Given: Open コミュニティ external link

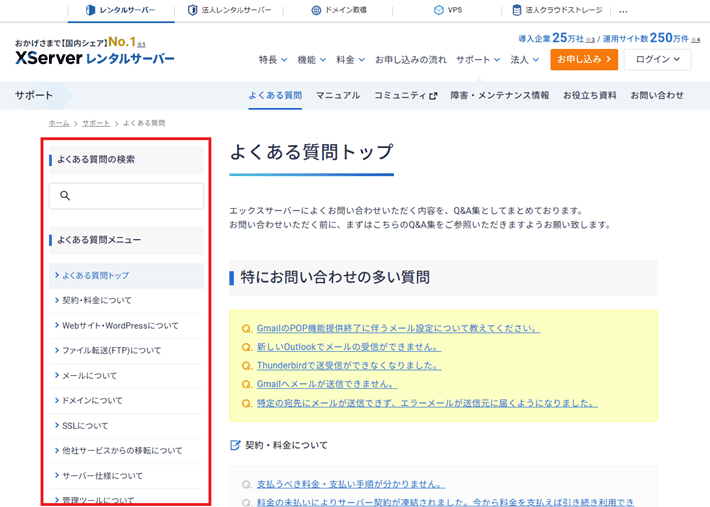Looking at the screenshot, I should (405, 96).
